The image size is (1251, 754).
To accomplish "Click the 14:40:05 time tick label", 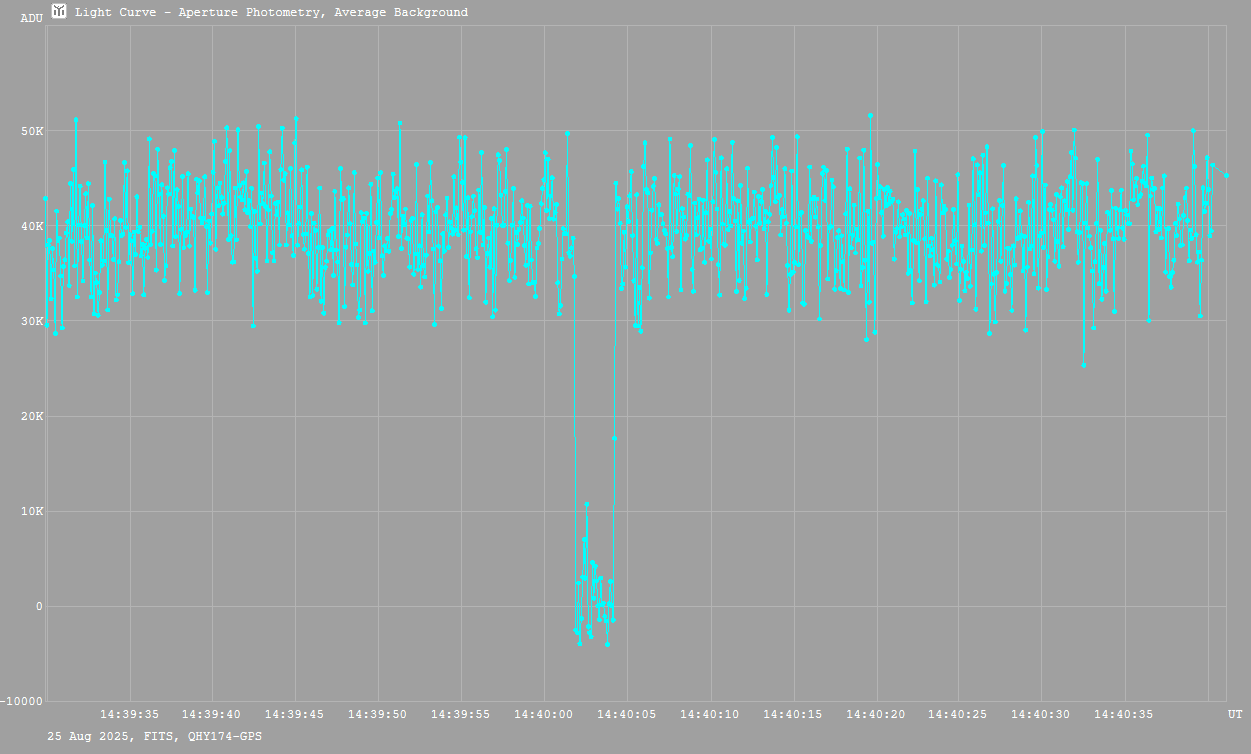I will 627,714.
